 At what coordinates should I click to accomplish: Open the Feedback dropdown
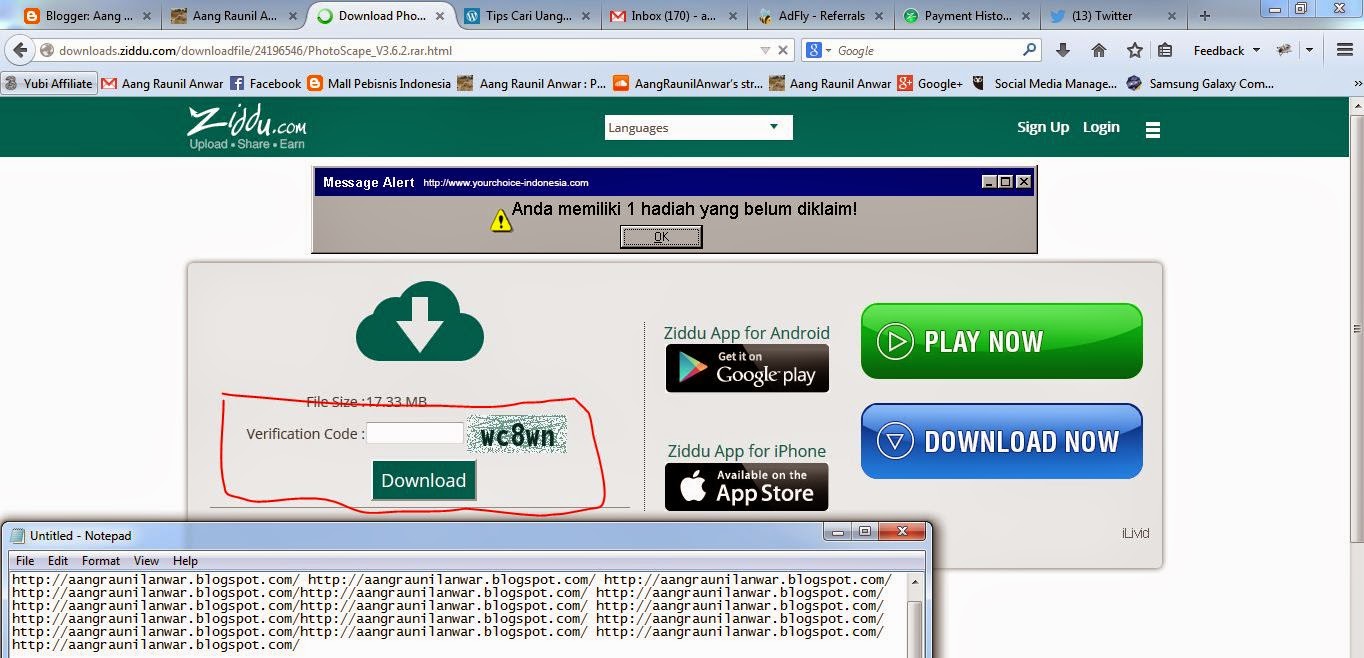point(1226,50)
